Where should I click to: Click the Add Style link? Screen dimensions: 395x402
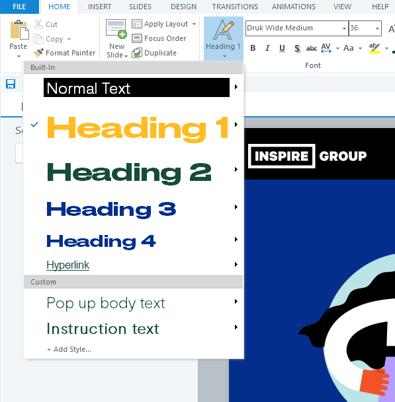(x=69, y=349)
